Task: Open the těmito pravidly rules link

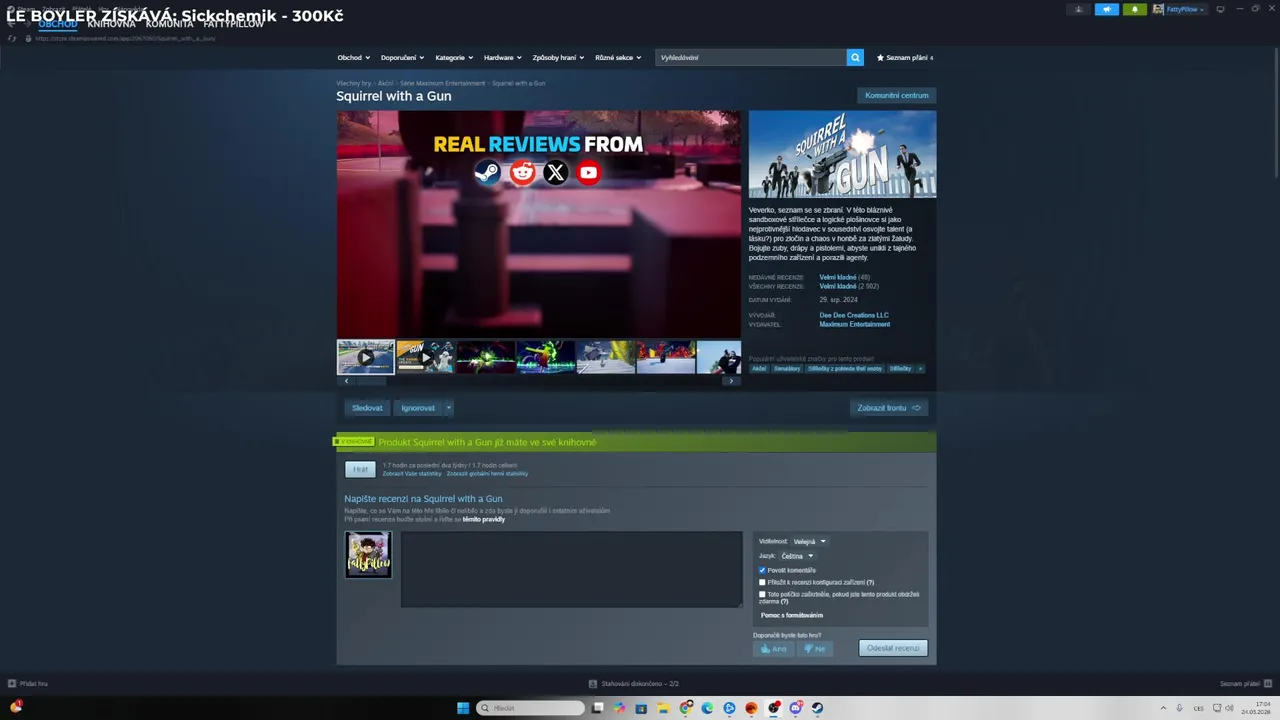Action: pyautogui.click(x=484, y=519)
